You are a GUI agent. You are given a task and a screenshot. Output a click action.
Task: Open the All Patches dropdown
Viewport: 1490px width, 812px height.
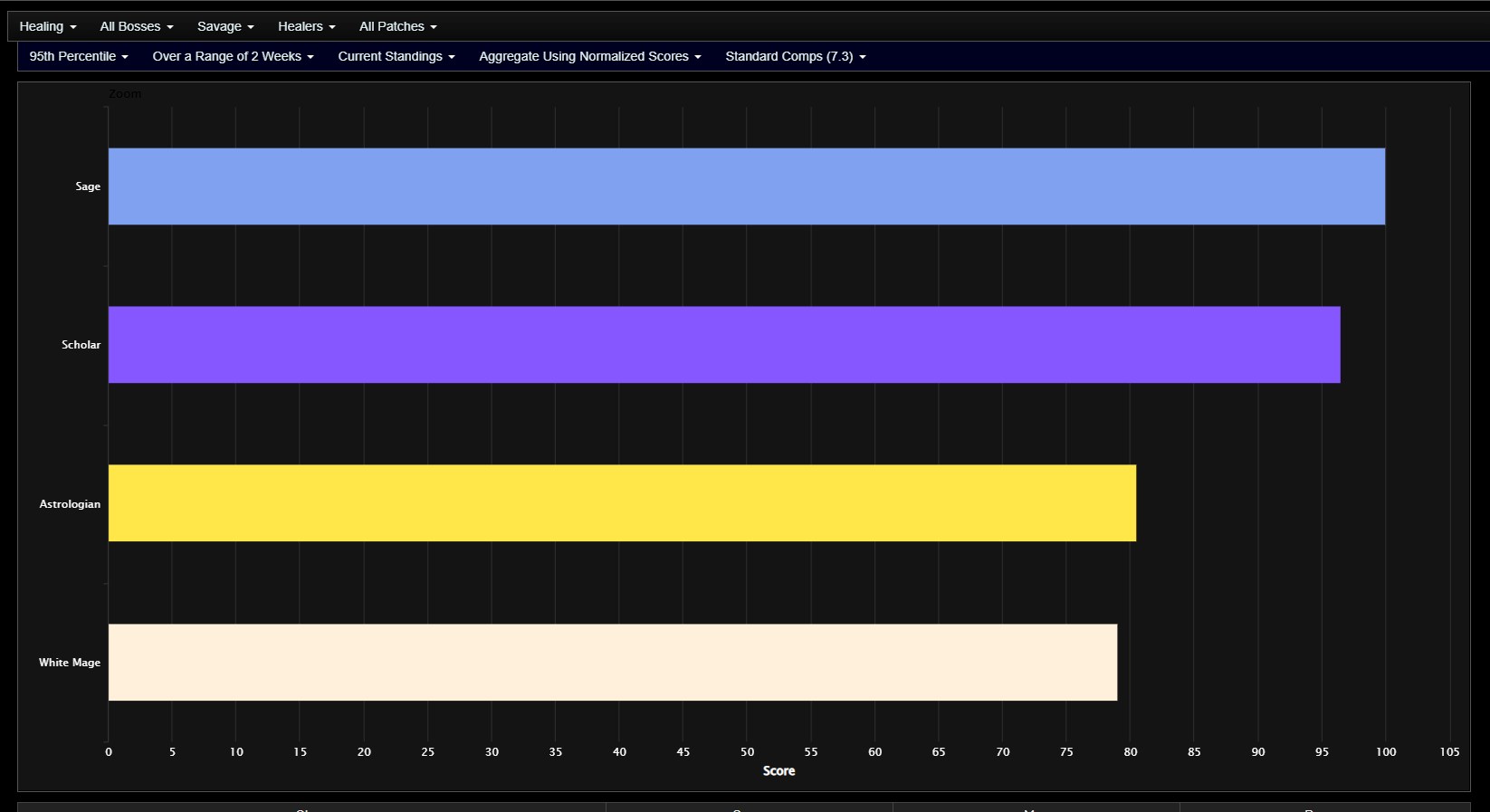pyautogui.click(x=398, y=26)
